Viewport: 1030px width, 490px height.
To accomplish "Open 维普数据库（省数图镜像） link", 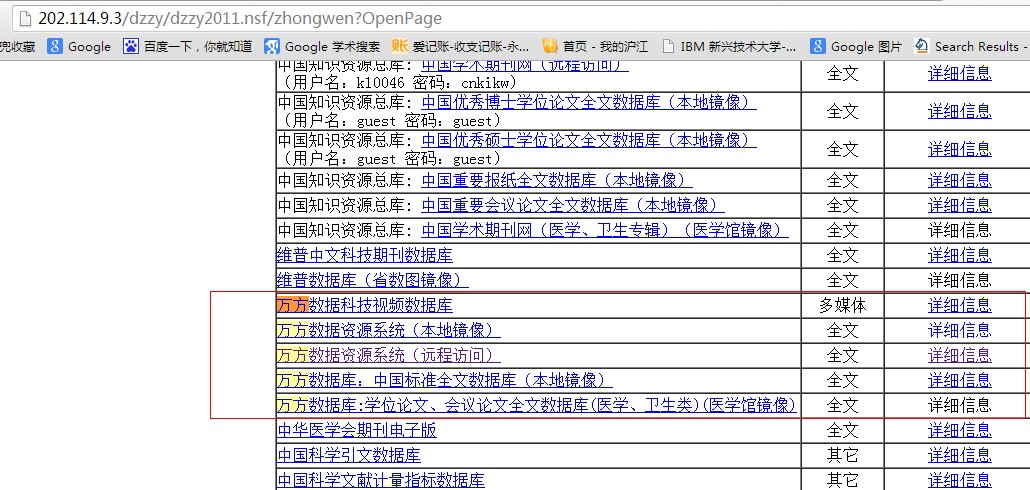I will 373,280.
